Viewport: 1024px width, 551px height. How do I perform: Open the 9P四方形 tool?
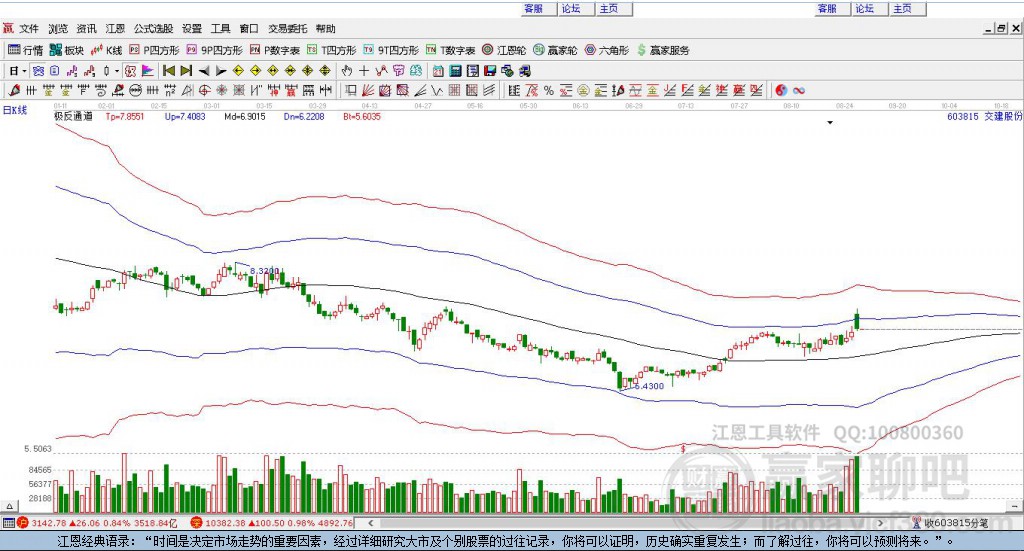(x=214, y=50)
